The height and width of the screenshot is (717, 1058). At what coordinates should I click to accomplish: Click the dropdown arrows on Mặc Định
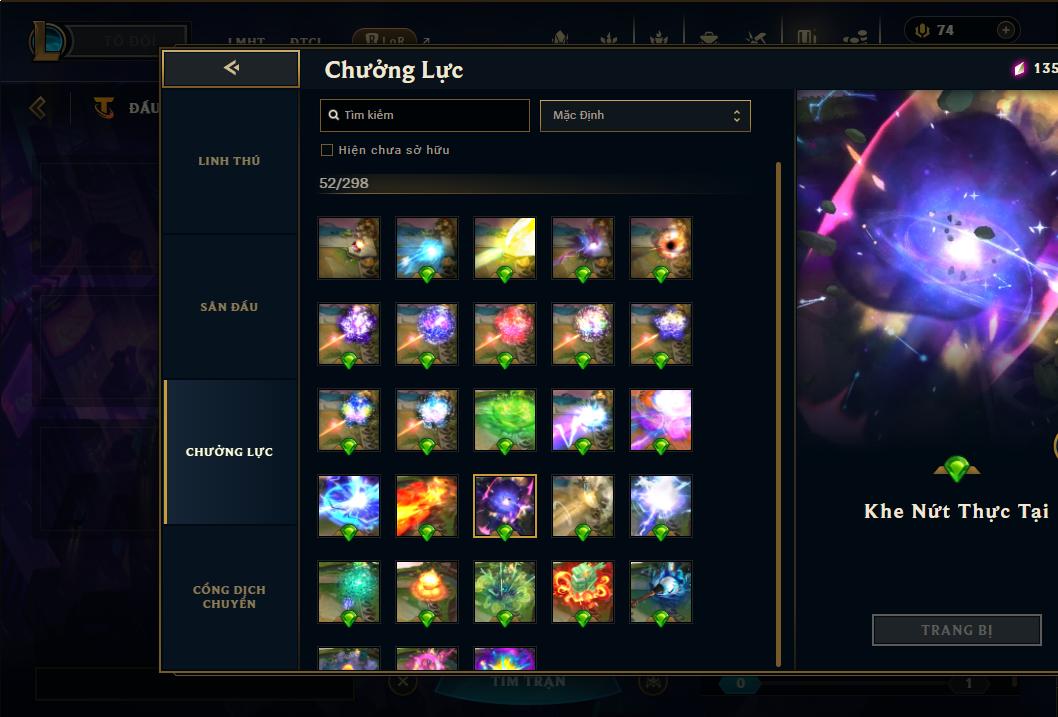(737, 115)
